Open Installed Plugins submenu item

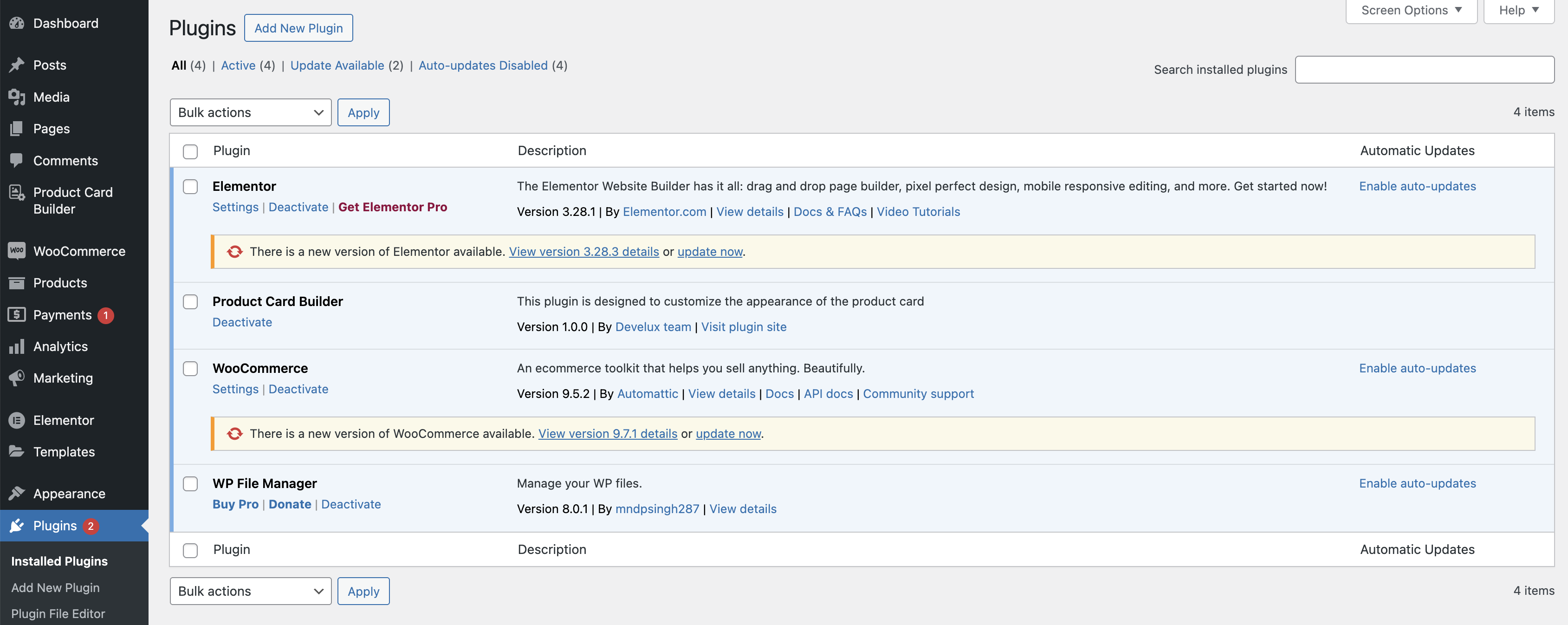[x=59, y=561]
